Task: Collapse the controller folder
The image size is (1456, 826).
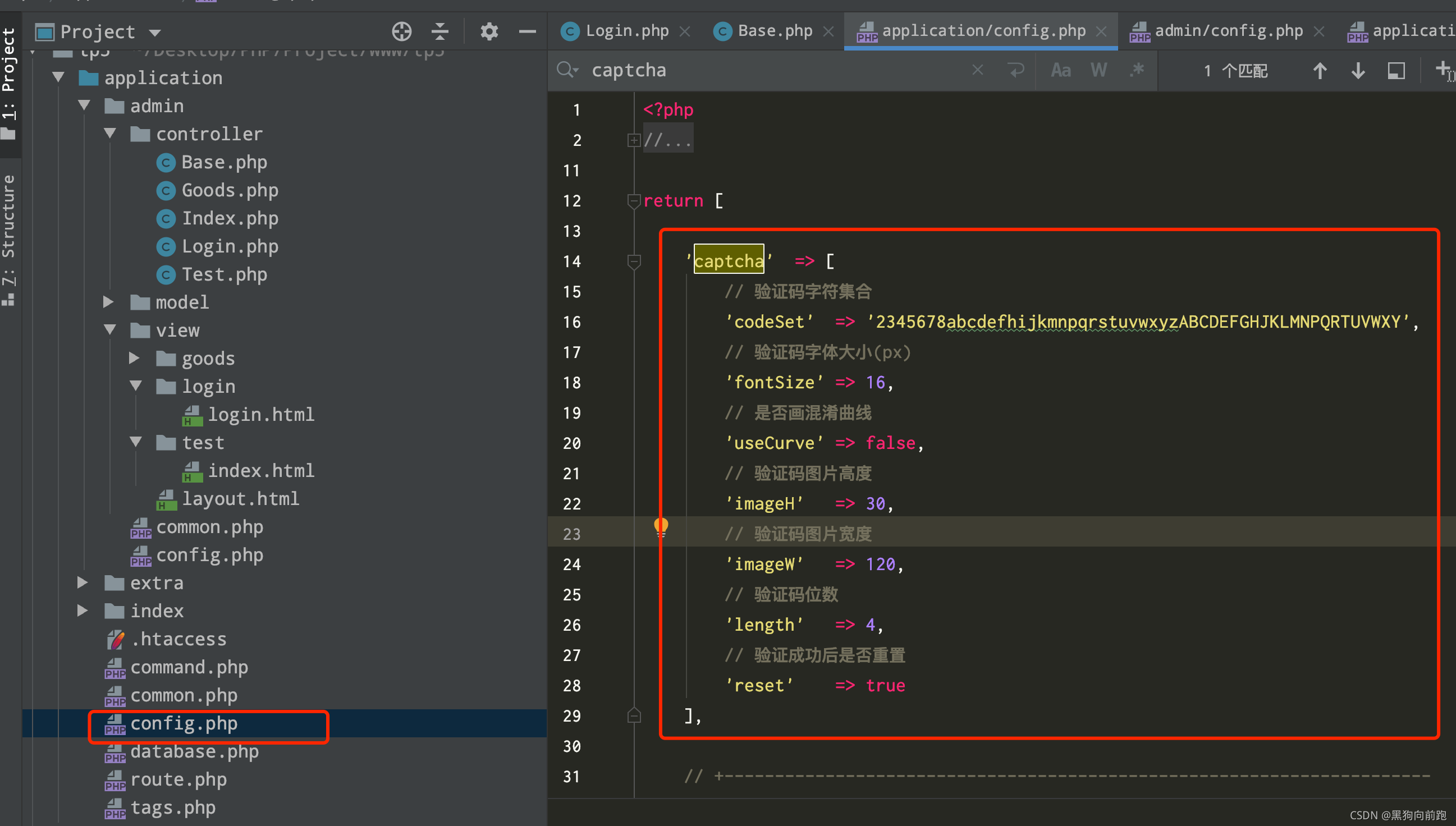Action: click(x=110, y=134)
